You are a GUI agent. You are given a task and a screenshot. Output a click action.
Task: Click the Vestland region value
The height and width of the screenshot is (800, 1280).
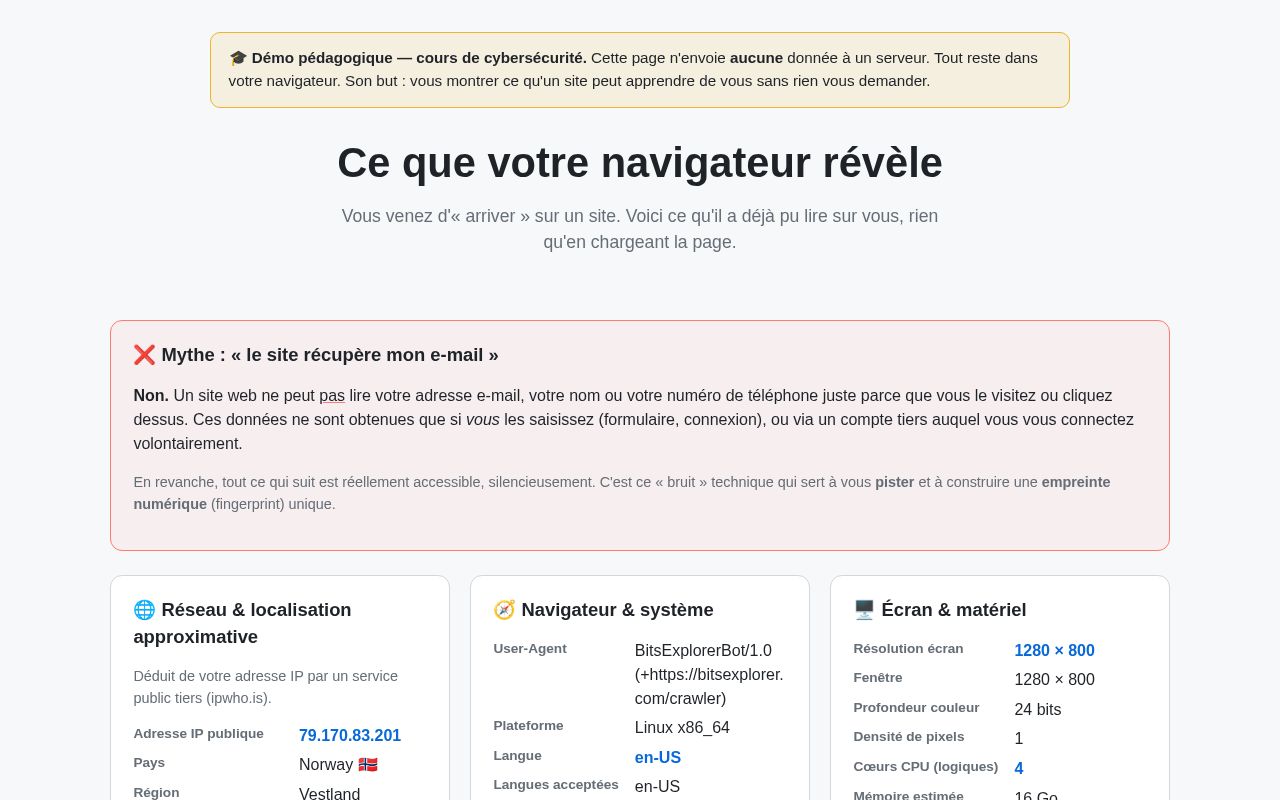[x=330, y=794]
